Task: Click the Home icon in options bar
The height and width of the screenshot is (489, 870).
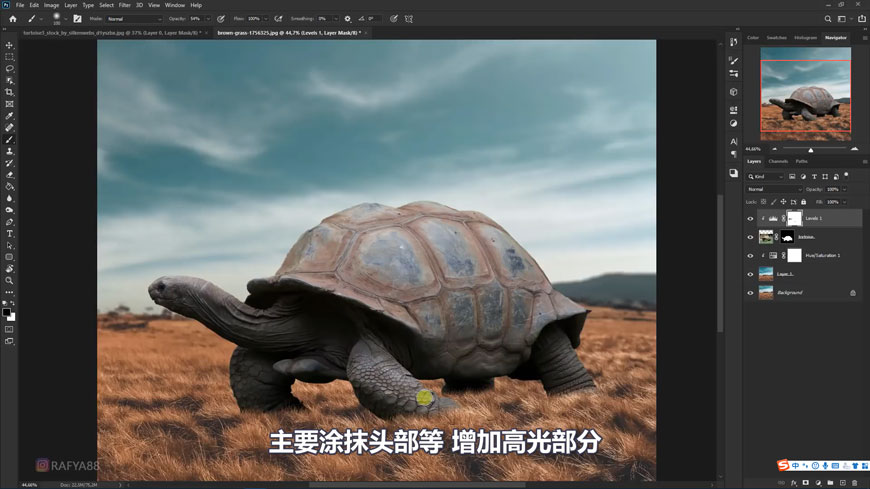Action: pos(13,19)
